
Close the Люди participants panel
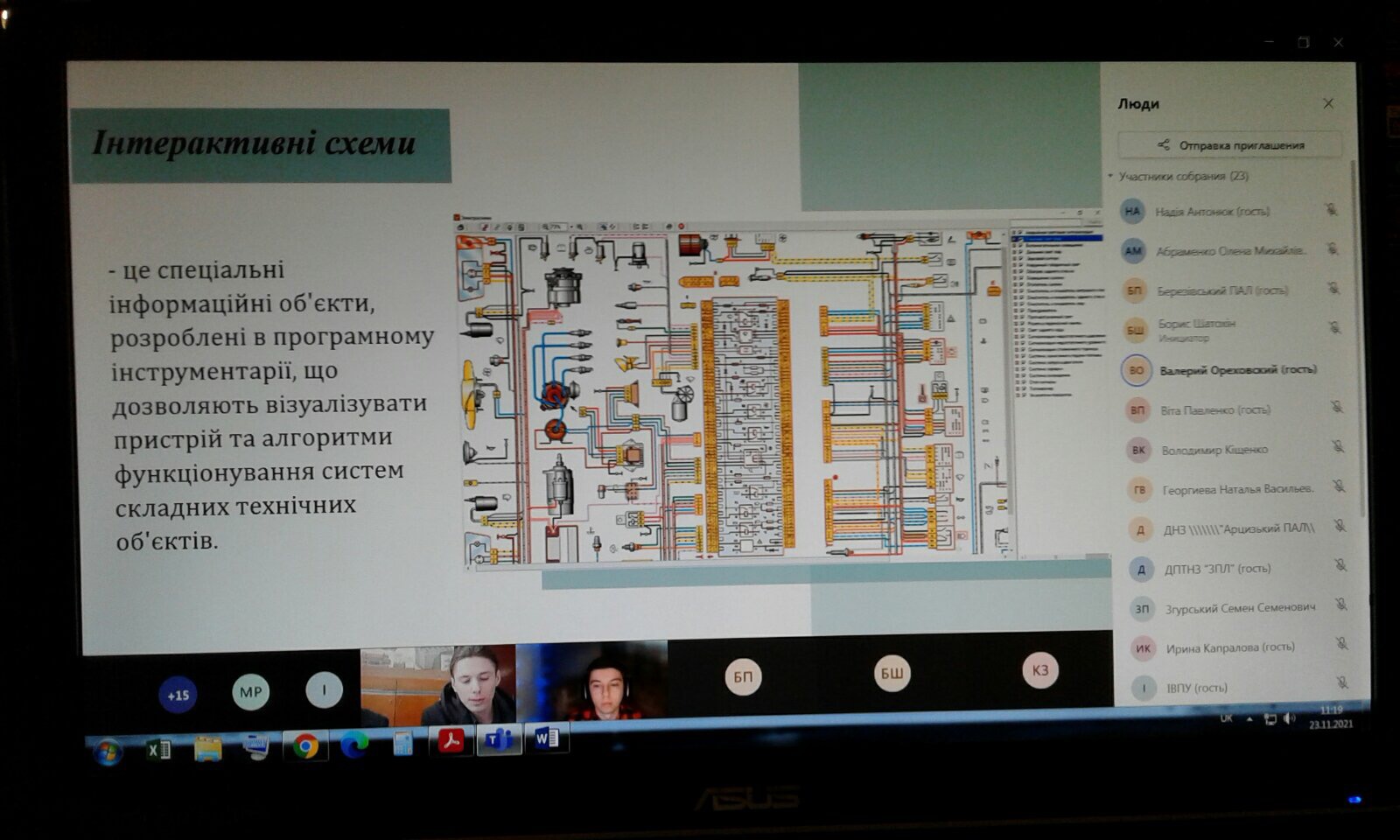coord(1328,103)
